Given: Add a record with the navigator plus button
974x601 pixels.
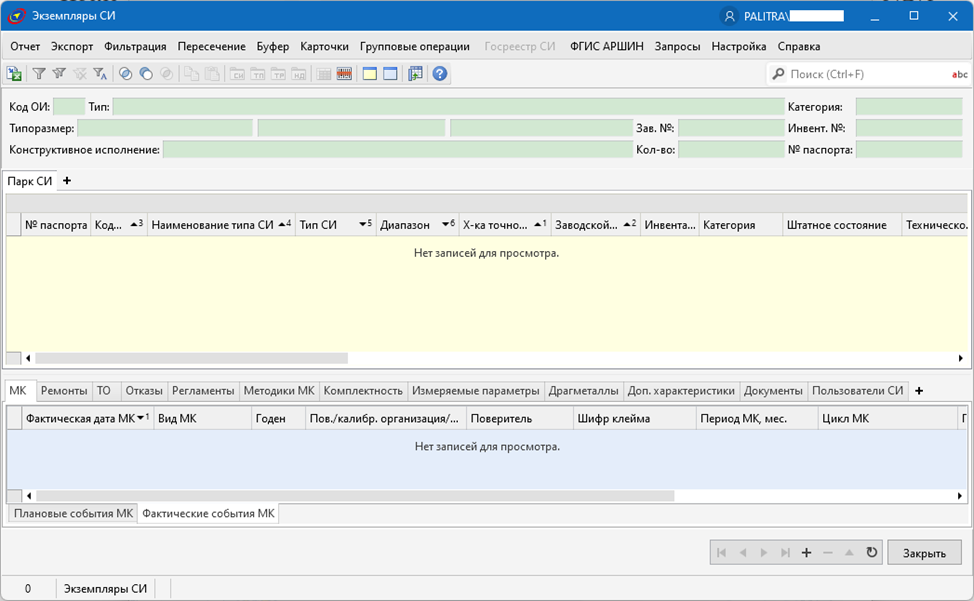Looking at the screenshot, I should tap(806, 553).
